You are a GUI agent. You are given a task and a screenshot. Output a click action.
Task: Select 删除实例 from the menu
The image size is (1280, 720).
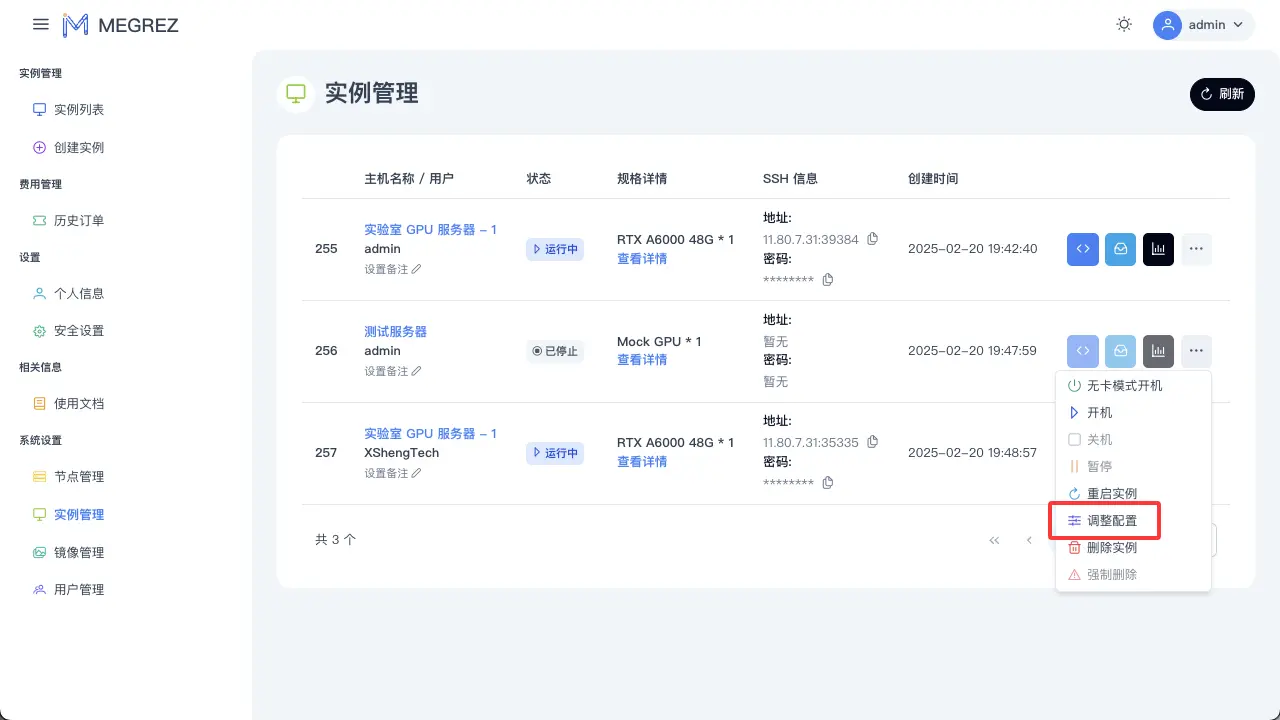click(1111, 548)
